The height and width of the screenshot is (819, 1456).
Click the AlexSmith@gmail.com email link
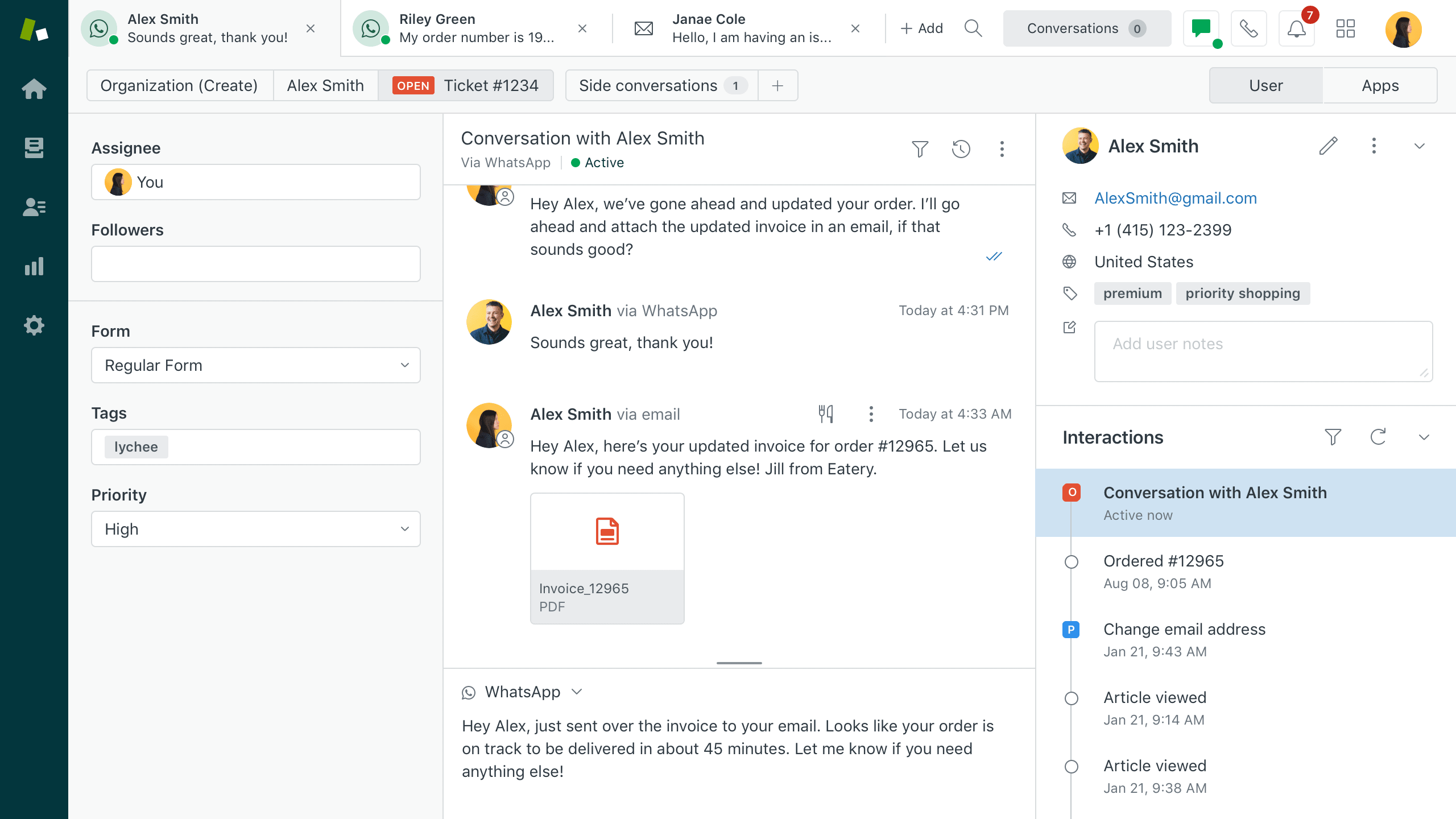pyautogui.click(x=1175, y=198)
